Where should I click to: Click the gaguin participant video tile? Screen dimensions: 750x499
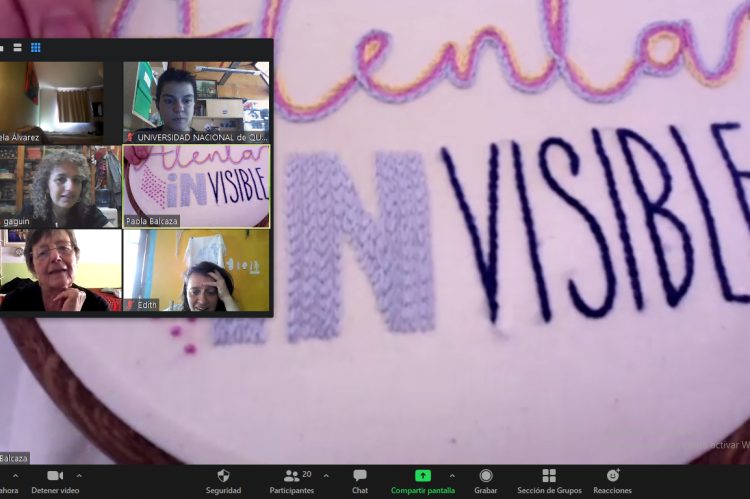(60, 185)
